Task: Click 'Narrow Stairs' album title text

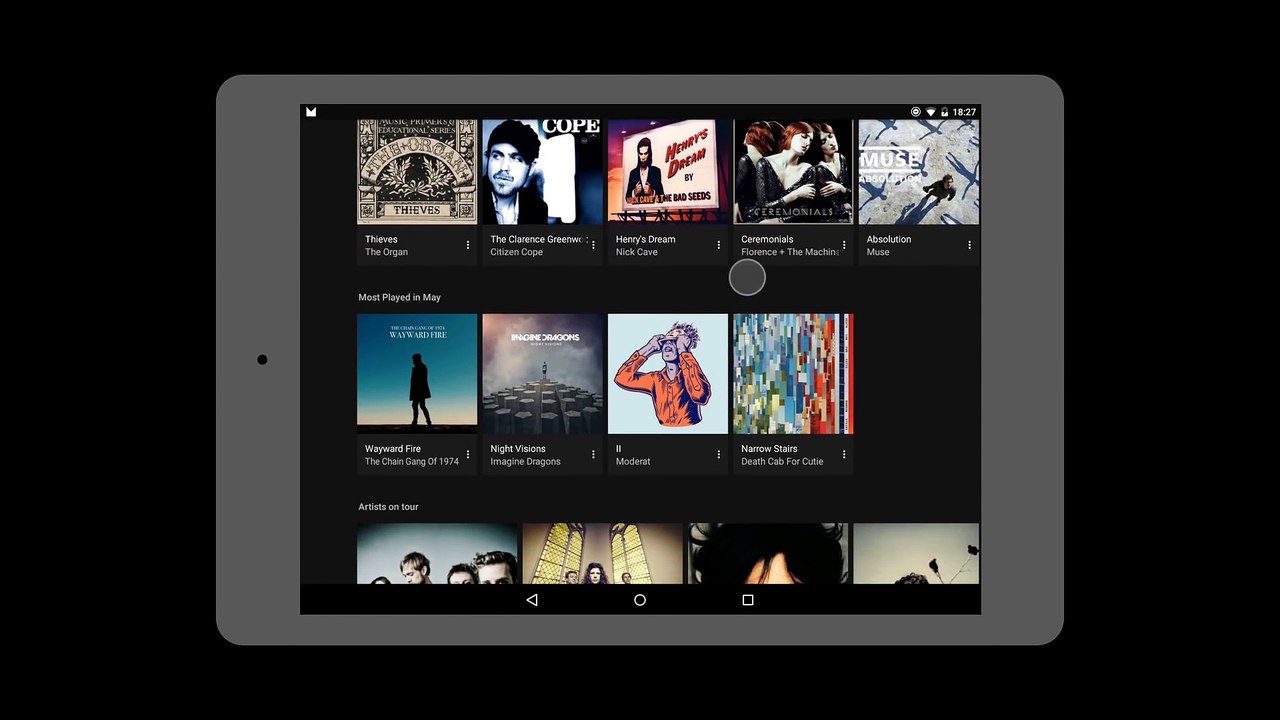Action: 769,449
